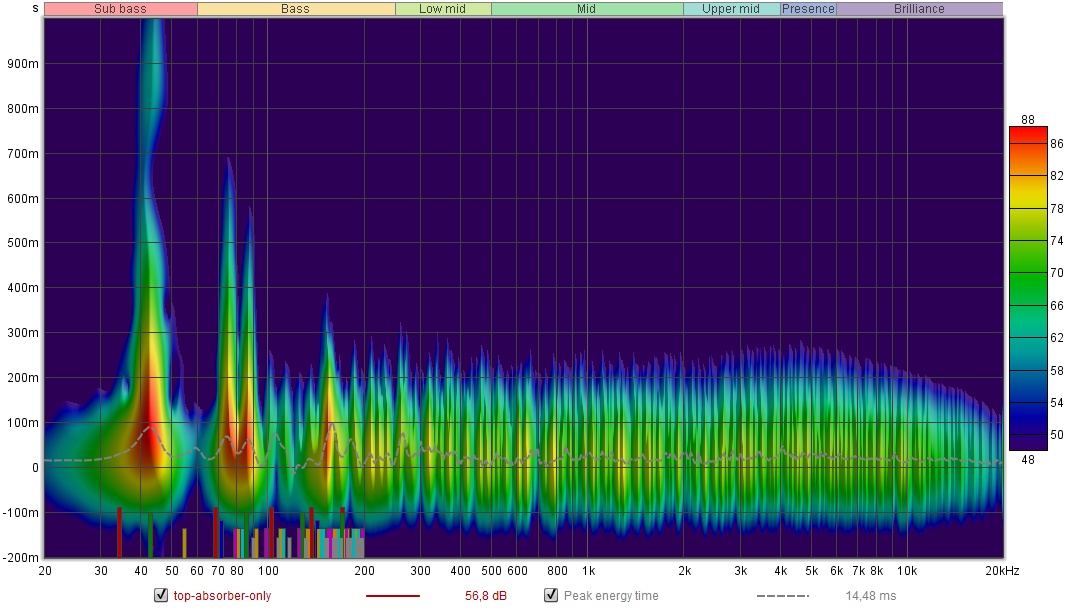The width and height of the screenshot is (1080, 610).
Task: Select the Presence band header
Action: pos(808,9)
